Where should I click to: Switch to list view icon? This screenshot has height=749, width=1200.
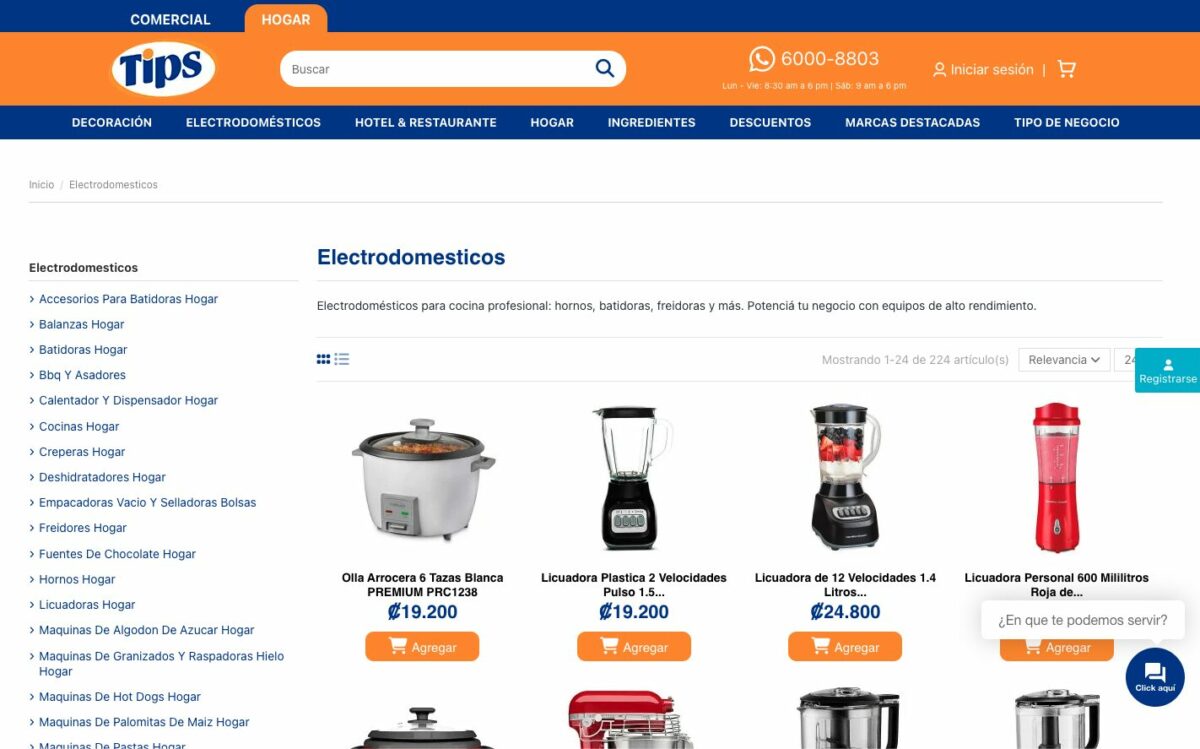[x=342, y=359]
